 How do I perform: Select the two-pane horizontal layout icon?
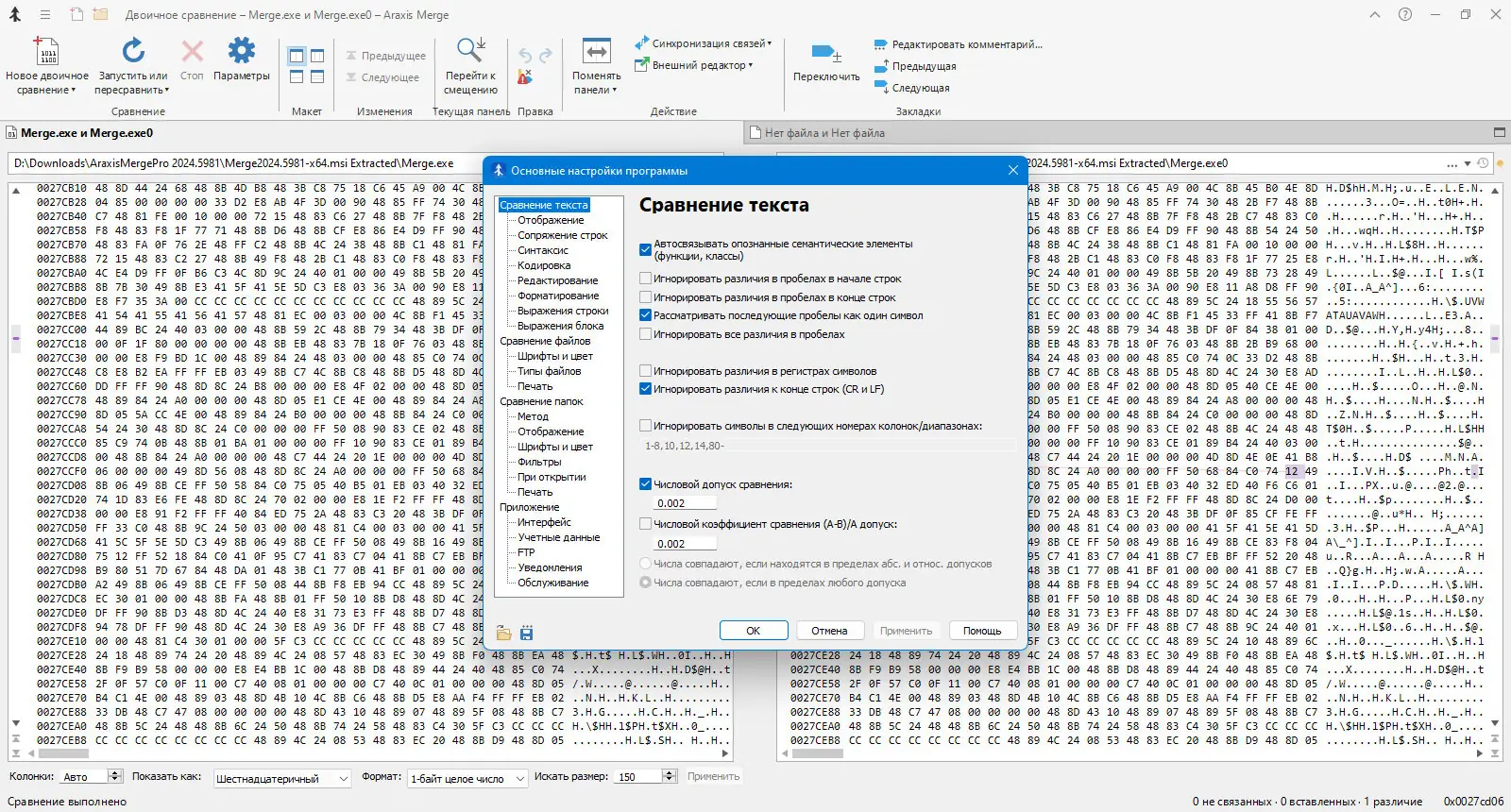[x=297, y=76]
